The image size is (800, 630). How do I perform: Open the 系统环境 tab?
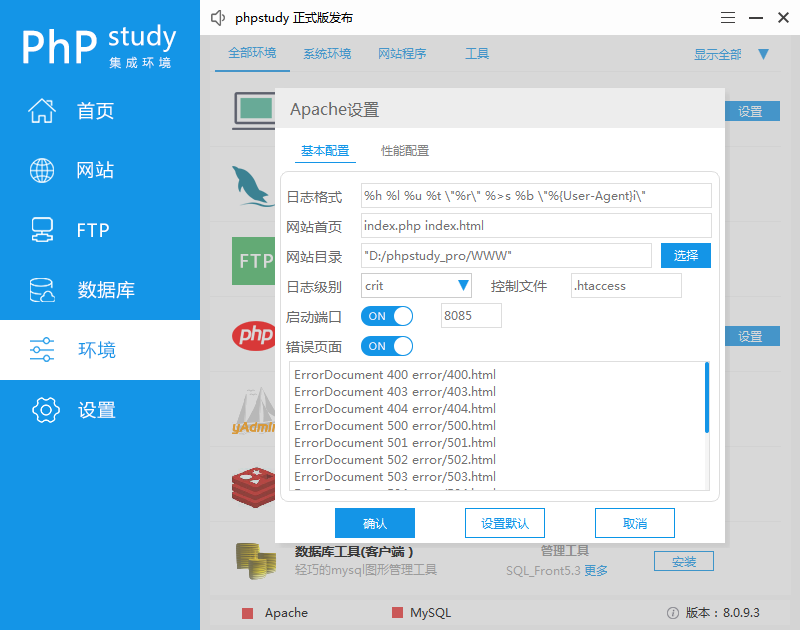327,53
